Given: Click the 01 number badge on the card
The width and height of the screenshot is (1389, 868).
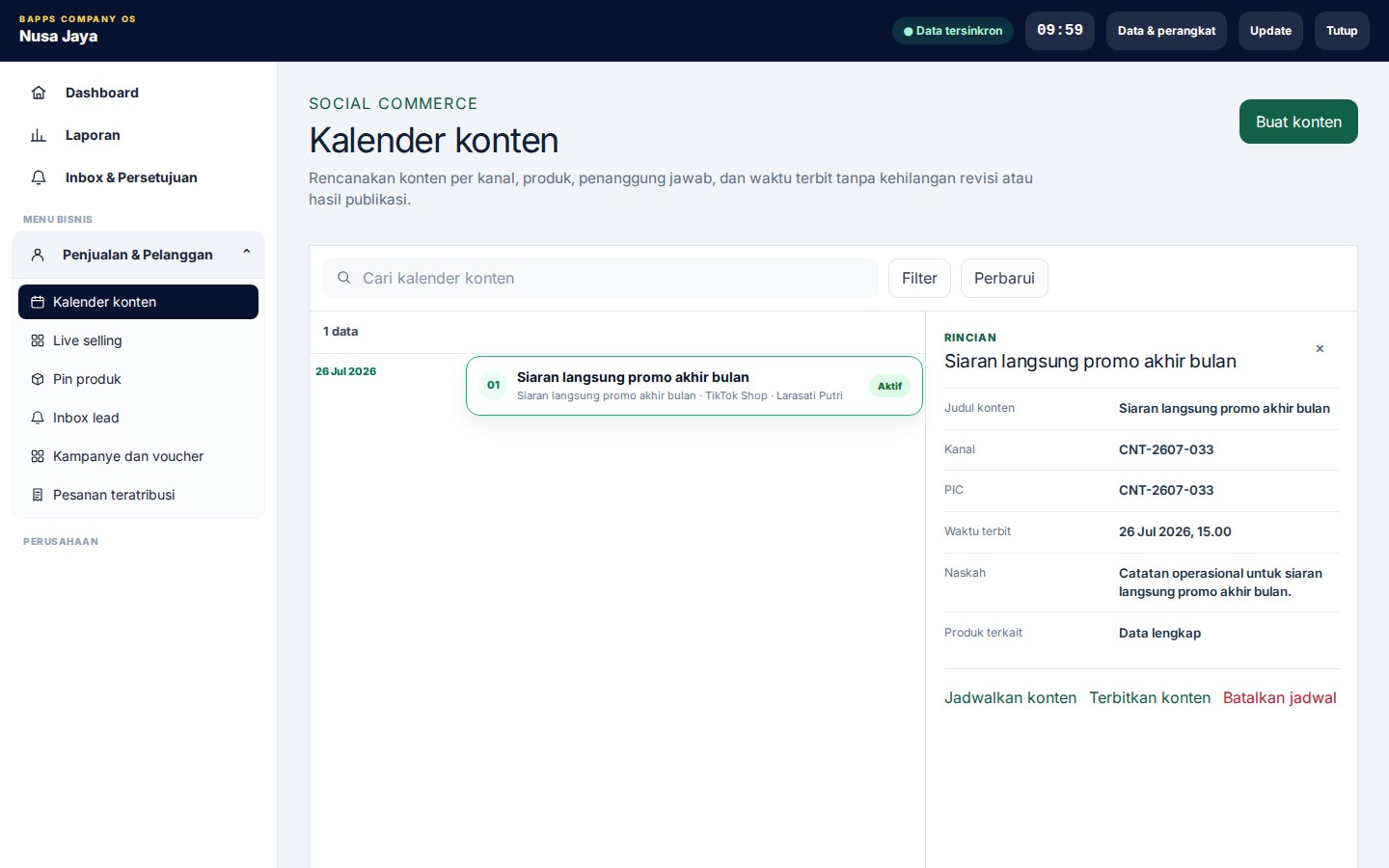Looking at the screenshot, I should pyautogui.click(x=493, y=385).
